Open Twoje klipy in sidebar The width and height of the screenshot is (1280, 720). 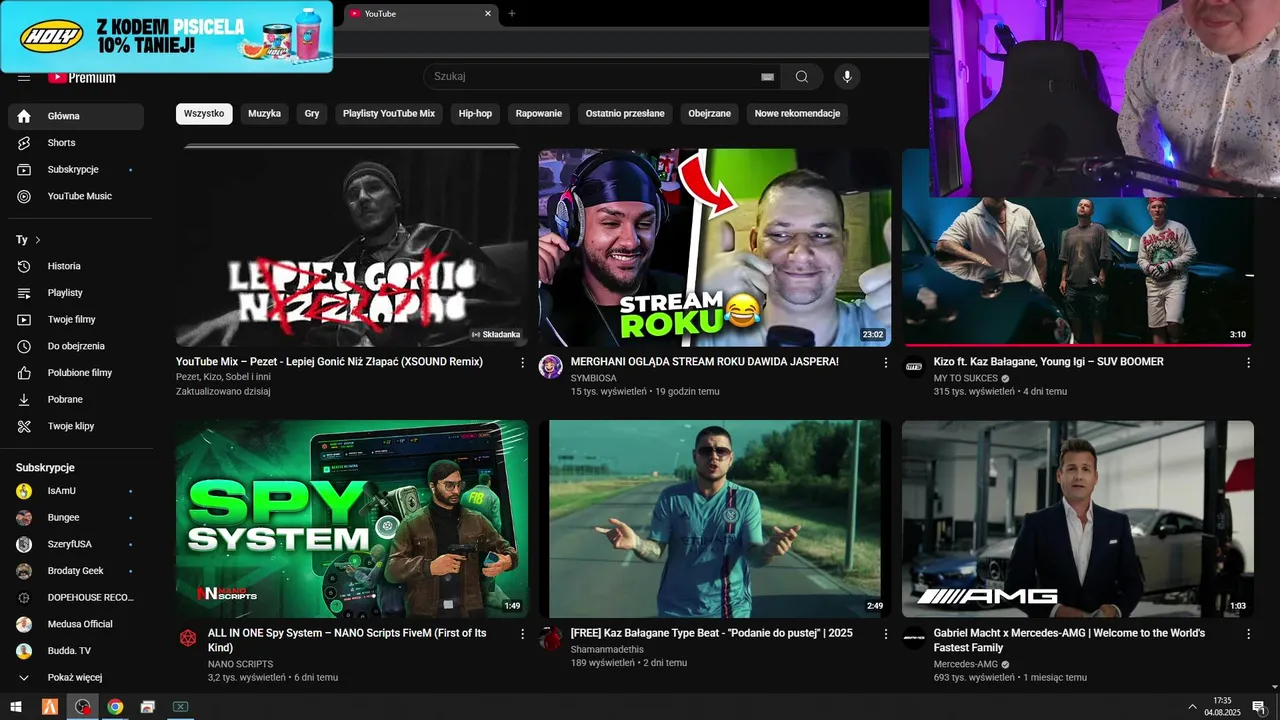point(76,426)
